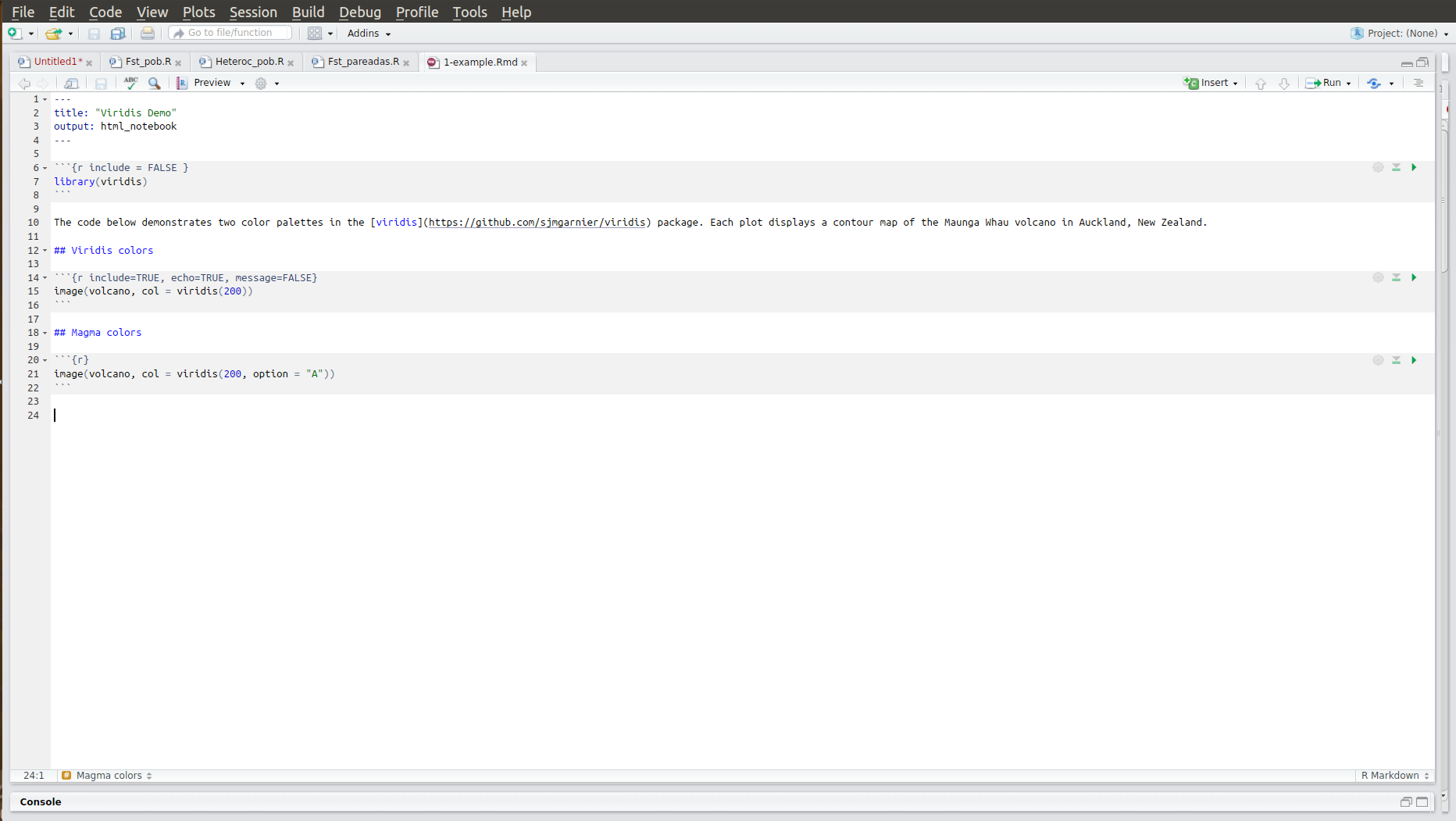
Task: Open chunk options for library(viridis) chunk
Action: pos(1378,167)
